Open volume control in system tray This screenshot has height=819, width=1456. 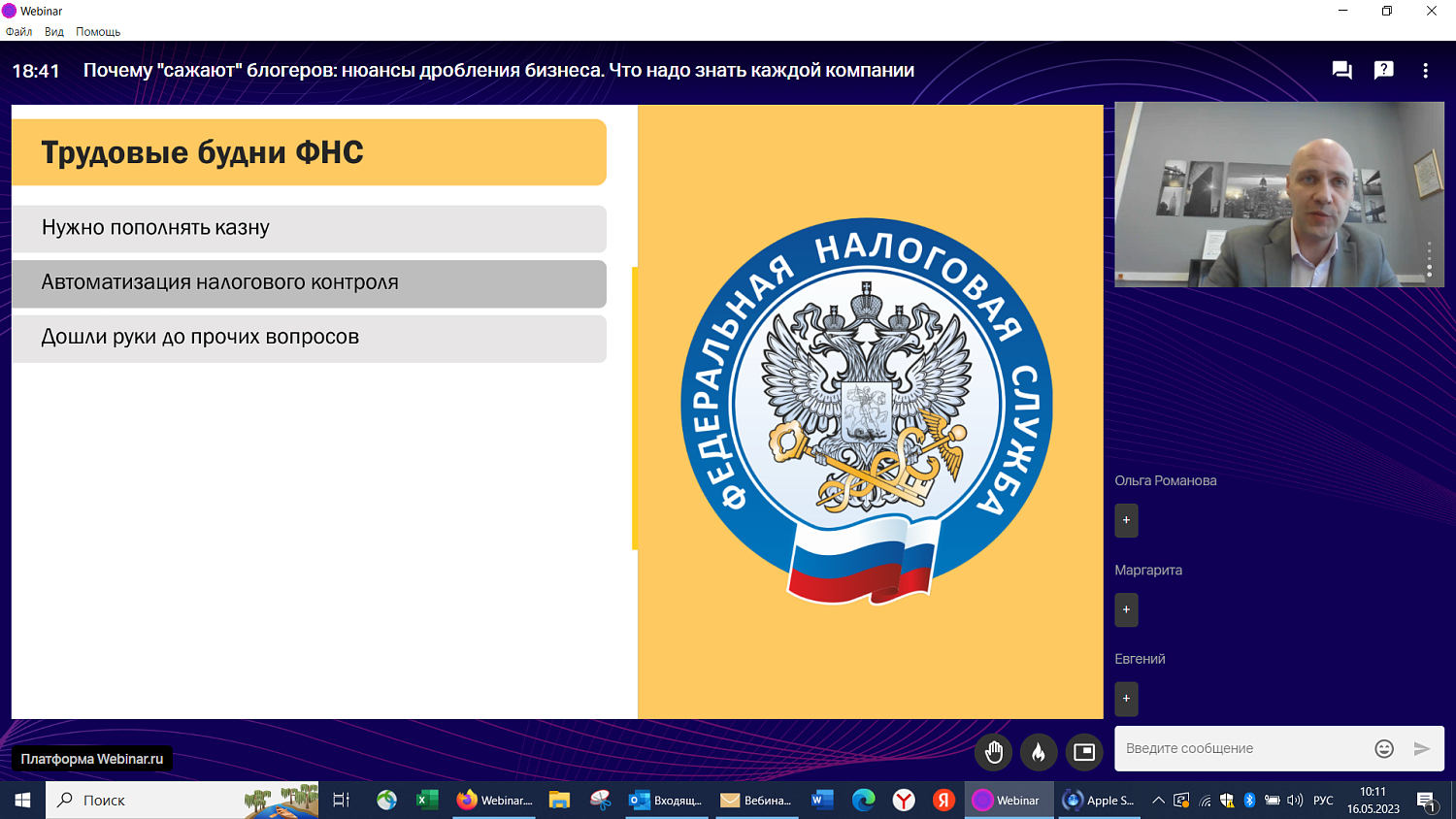(x=1295, y=801)
